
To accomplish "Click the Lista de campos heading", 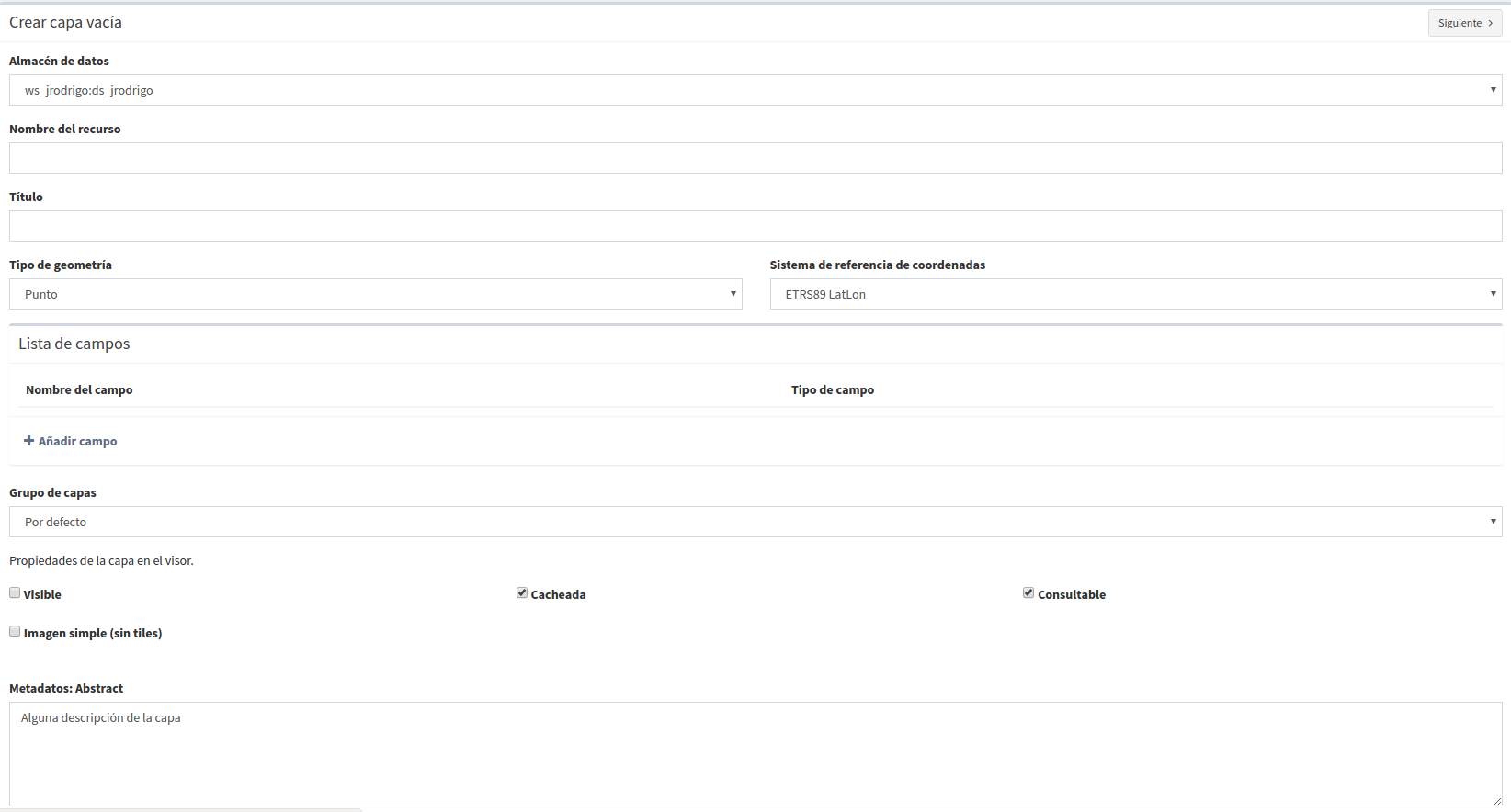I will point(74,344).
